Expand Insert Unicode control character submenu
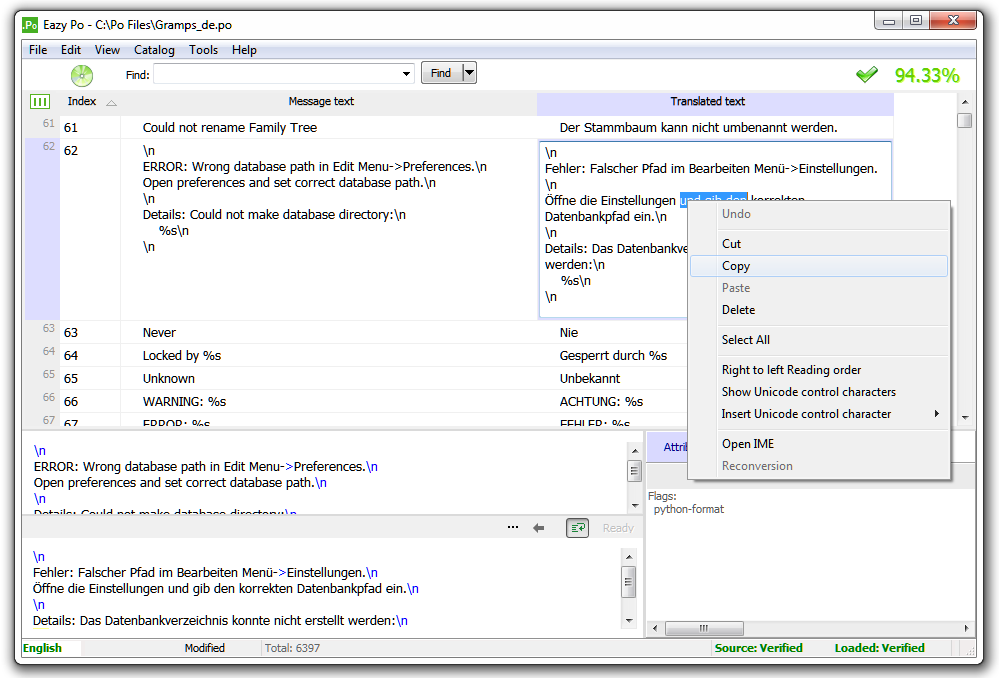The width and height of the screenshot is (999, 678). coord(937,414)
